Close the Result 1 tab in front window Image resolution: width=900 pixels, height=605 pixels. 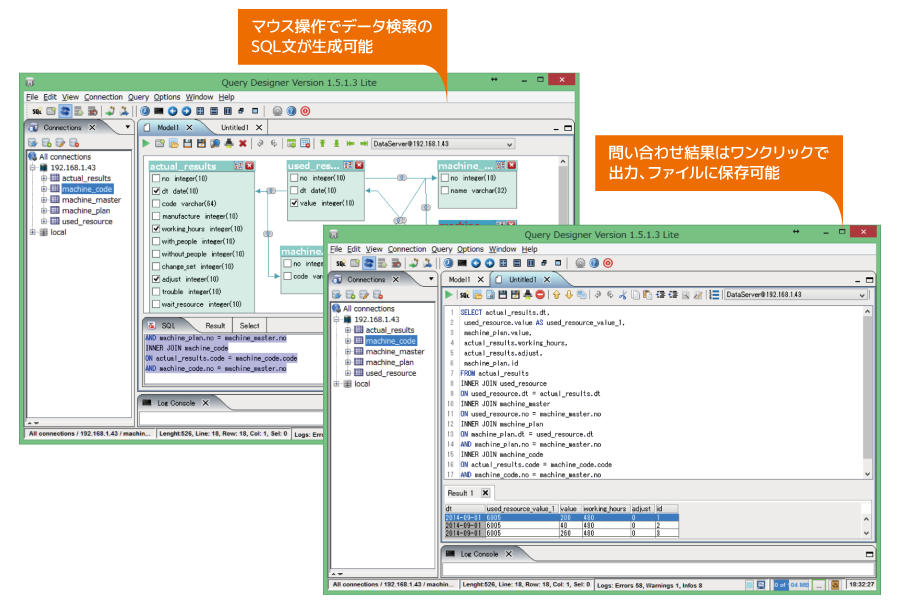486,493
